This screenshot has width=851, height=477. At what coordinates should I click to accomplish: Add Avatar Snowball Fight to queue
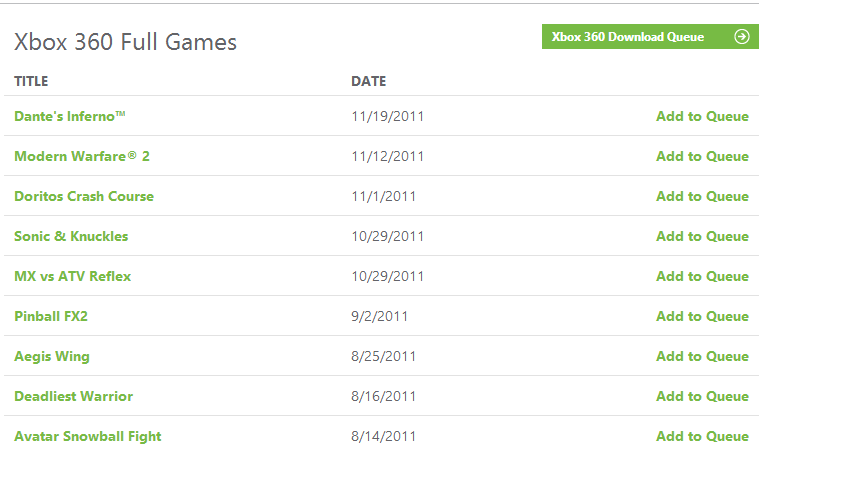click(x=702, y=437)
